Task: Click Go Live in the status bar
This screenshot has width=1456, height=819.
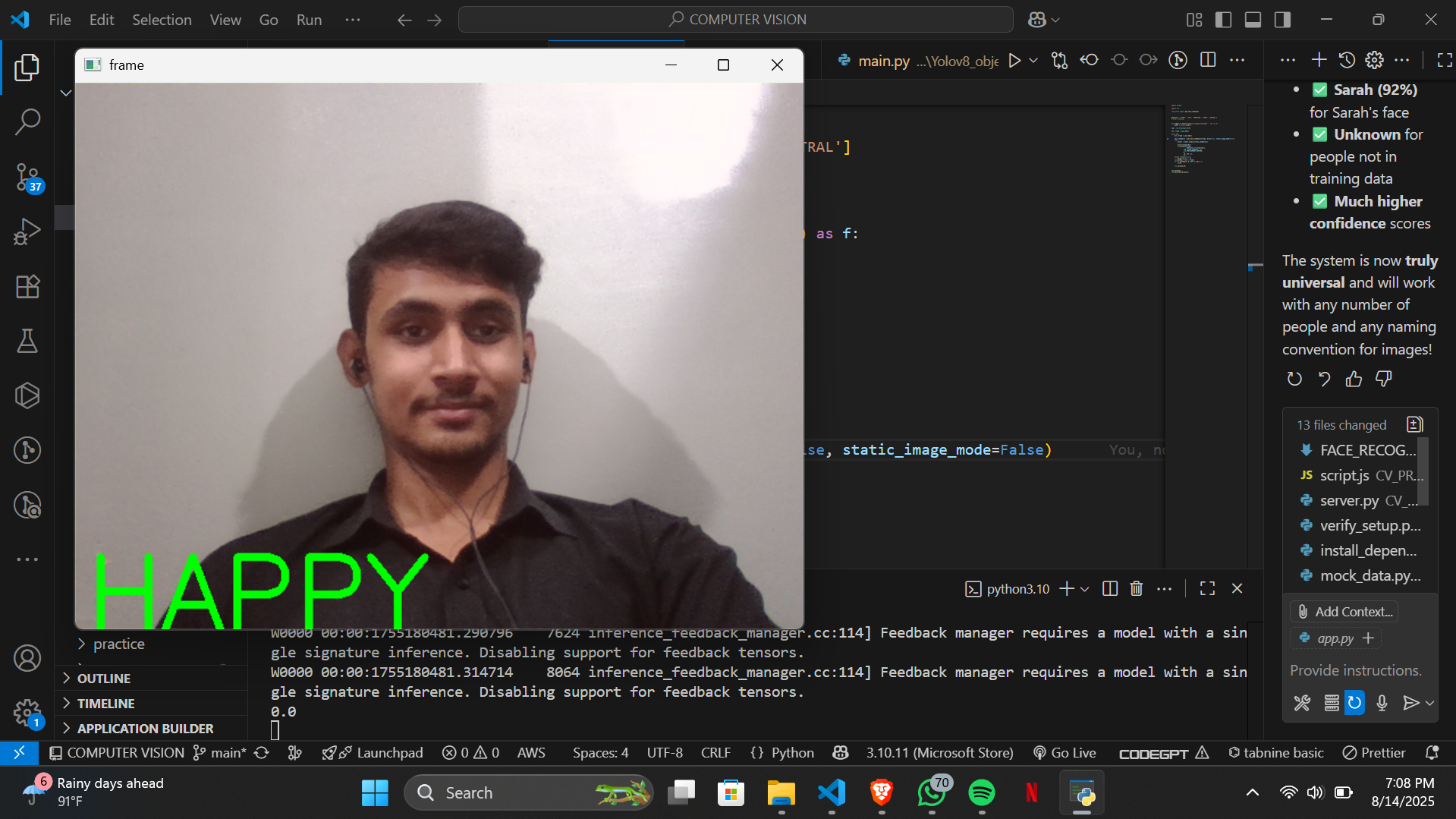Action: [x=1065, y=752]
